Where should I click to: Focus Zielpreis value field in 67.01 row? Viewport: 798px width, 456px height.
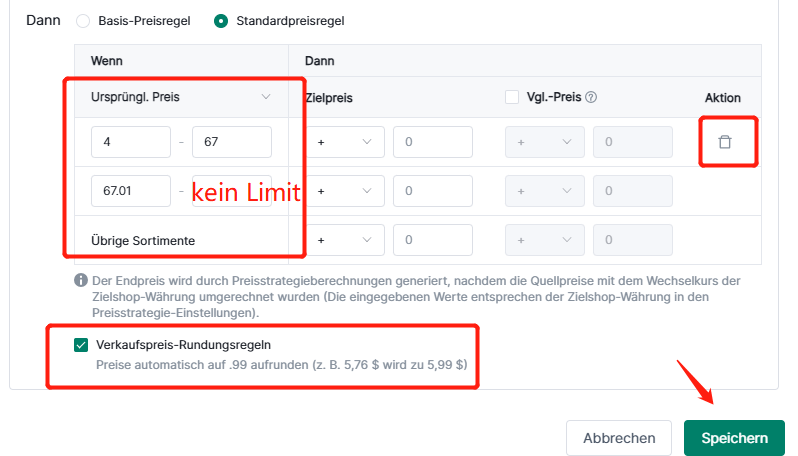click(433, 191)
